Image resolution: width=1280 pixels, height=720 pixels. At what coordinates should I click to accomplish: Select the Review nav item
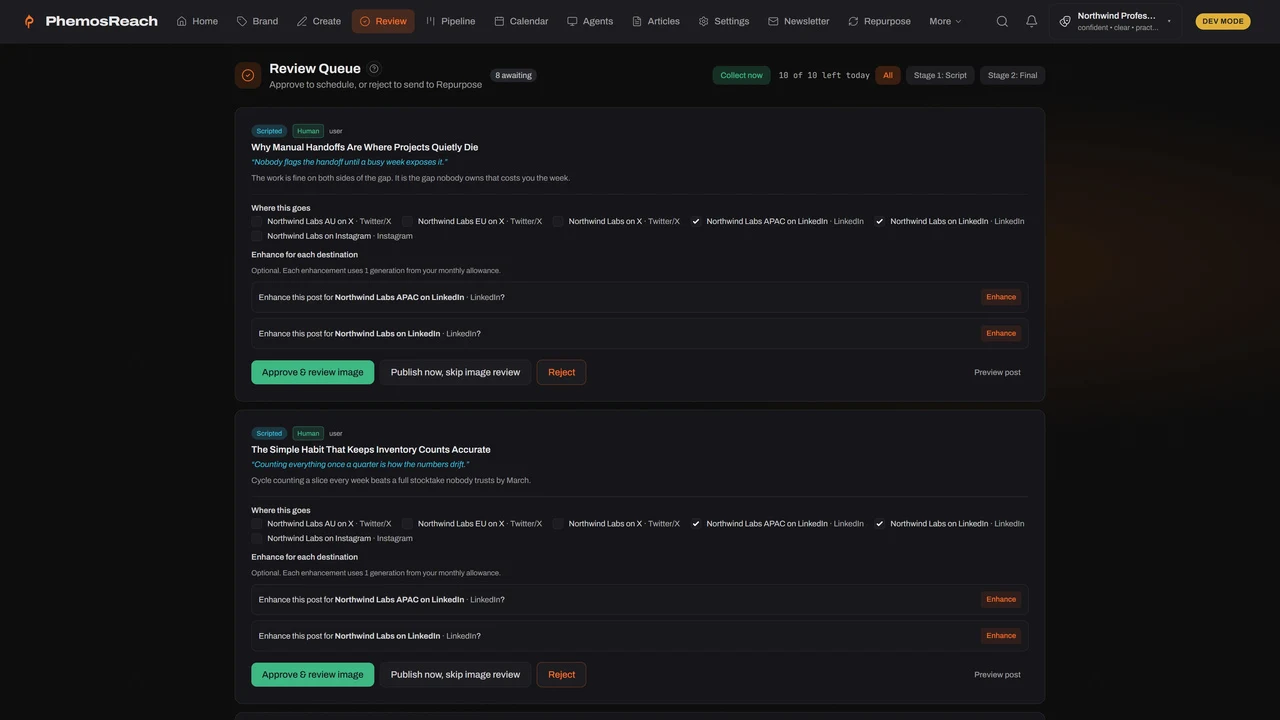point(383,21)
